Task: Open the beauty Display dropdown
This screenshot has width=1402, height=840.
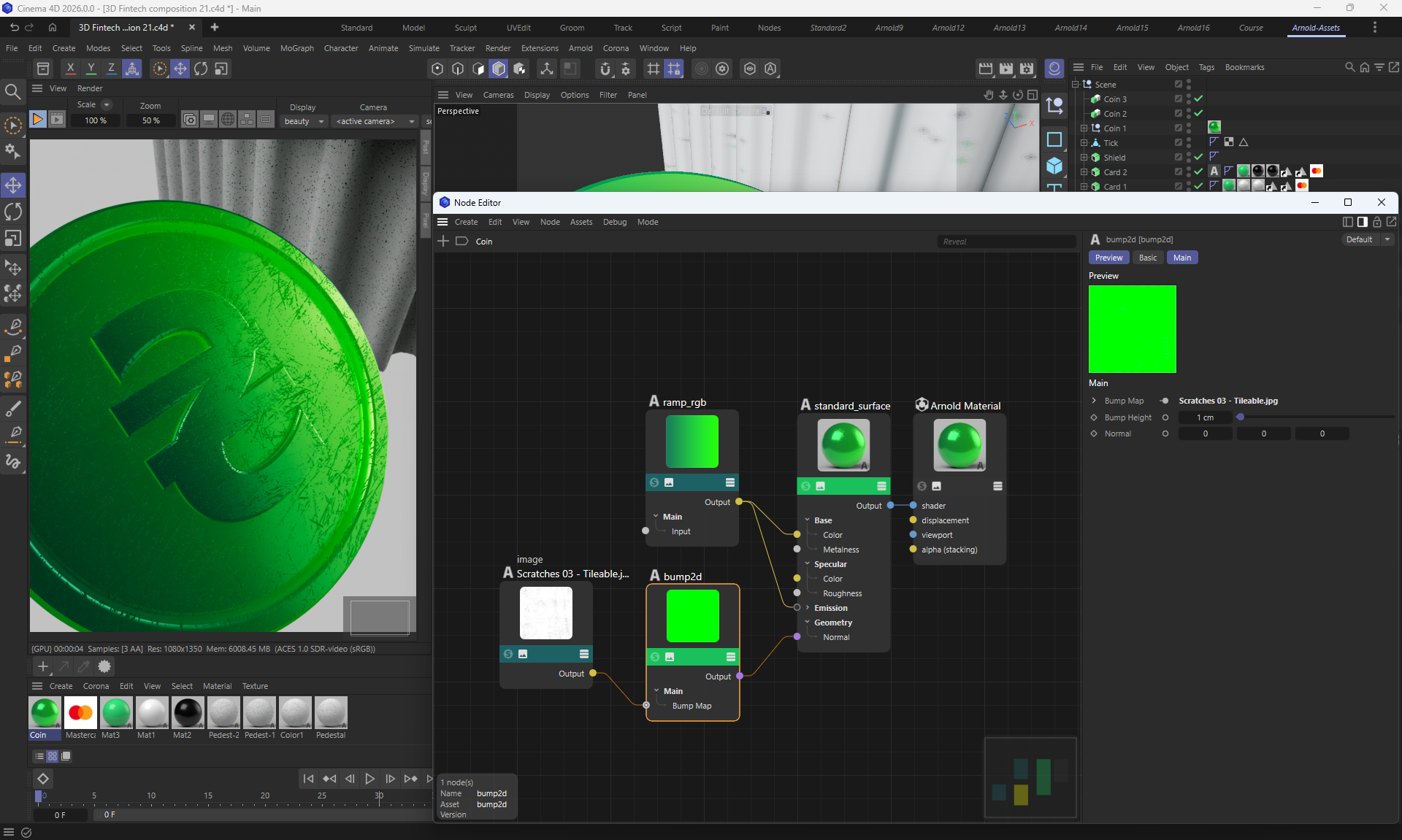Action: (304, 121)
